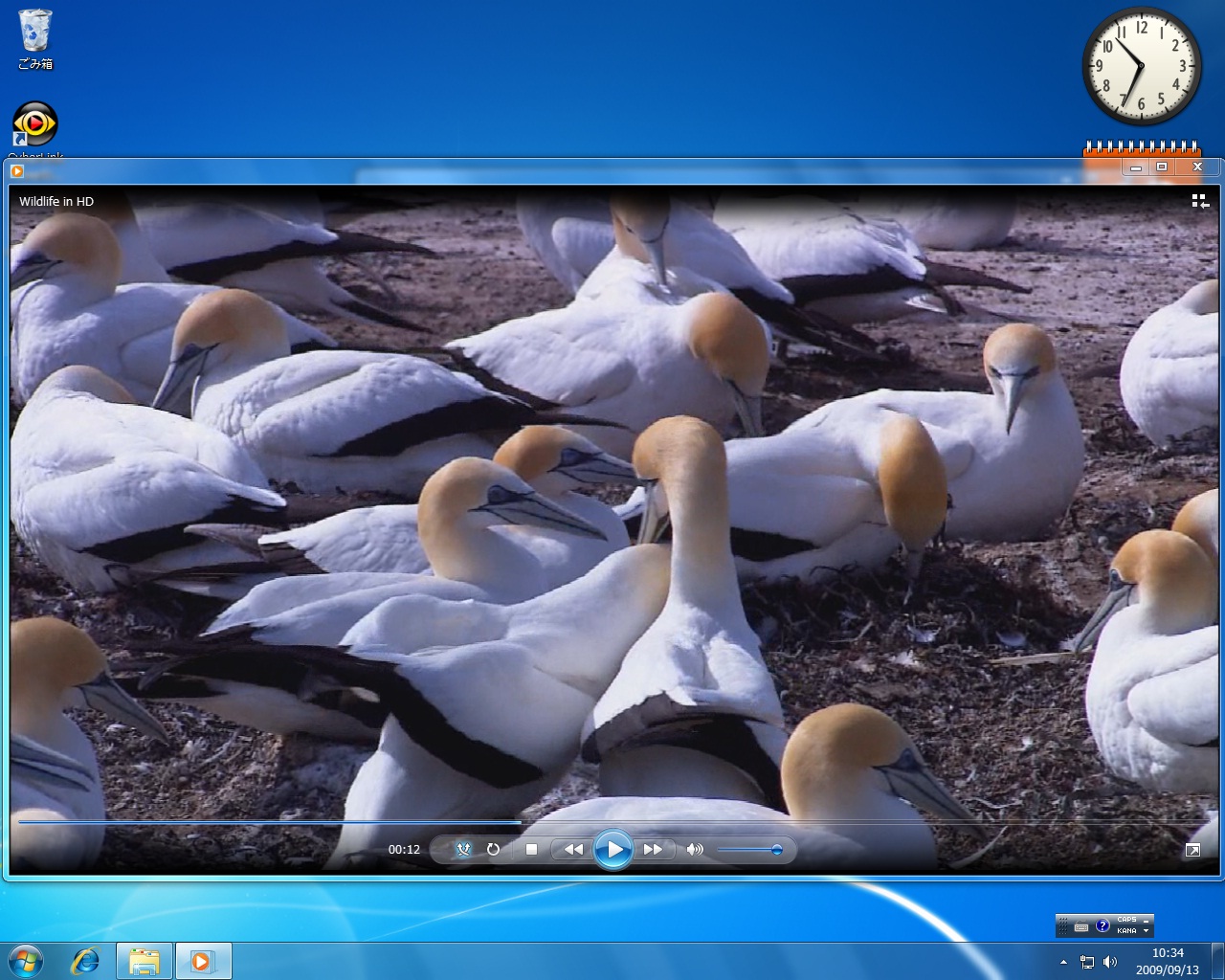The height and width of the screenshot is (980, 1225).
Task: Maximize the Media Player window
Action: click(1162, 167)
